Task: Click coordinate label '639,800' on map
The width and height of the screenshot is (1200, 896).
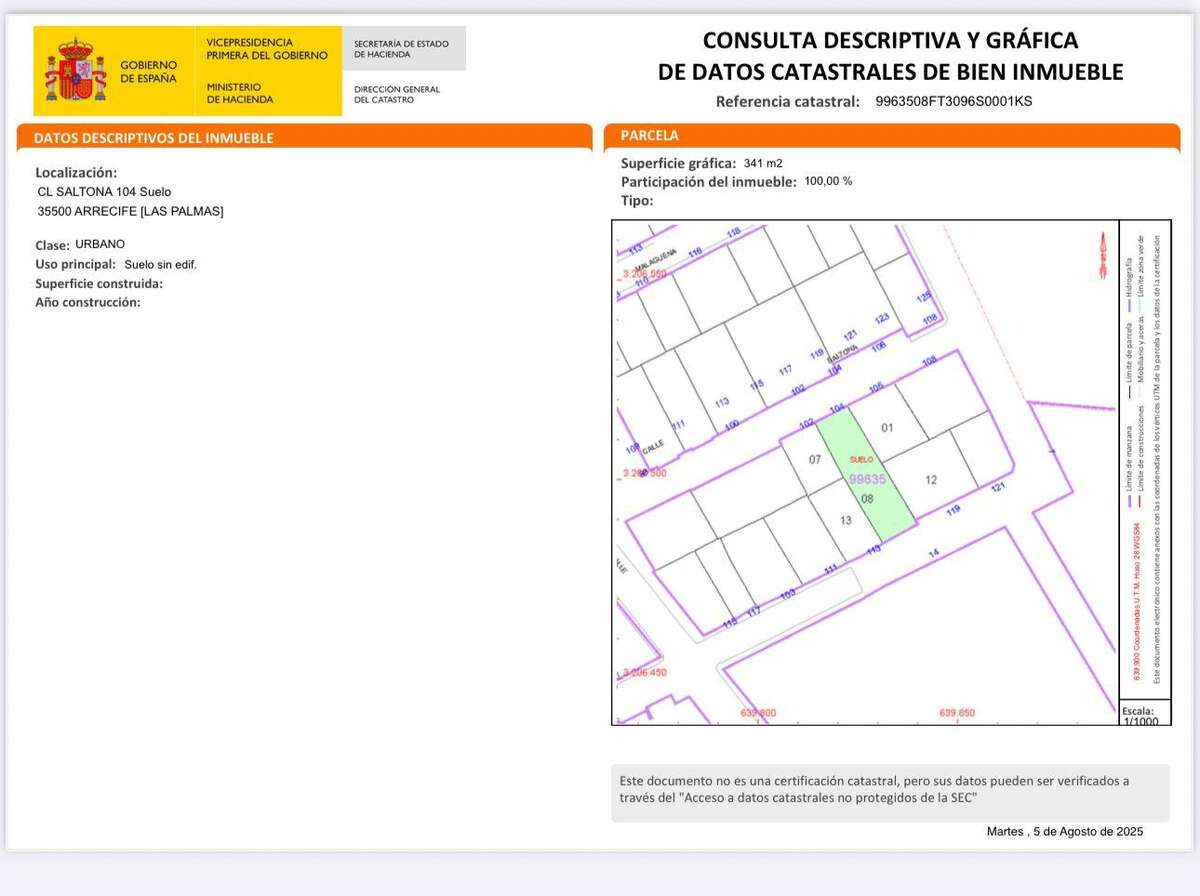Action: pos(757,713)
